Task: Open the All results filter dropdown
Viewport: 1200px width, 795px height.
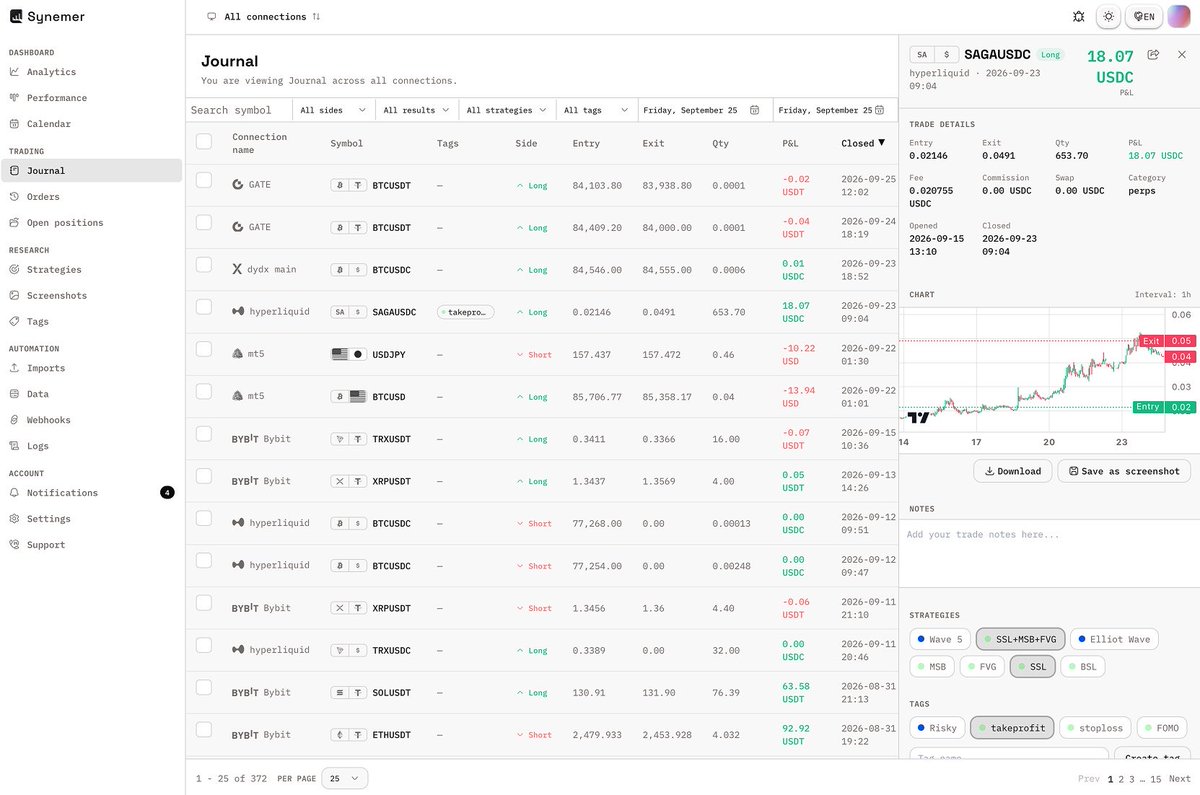Action: tap(417, 110)
